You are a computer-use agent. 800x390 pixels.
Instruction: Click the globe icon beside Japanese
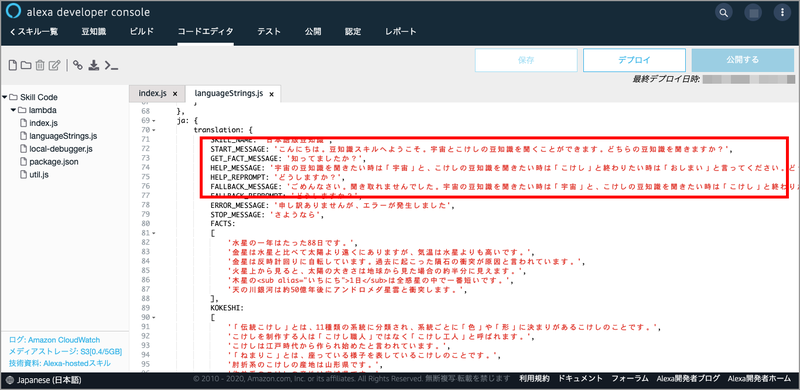click(11, 380)
